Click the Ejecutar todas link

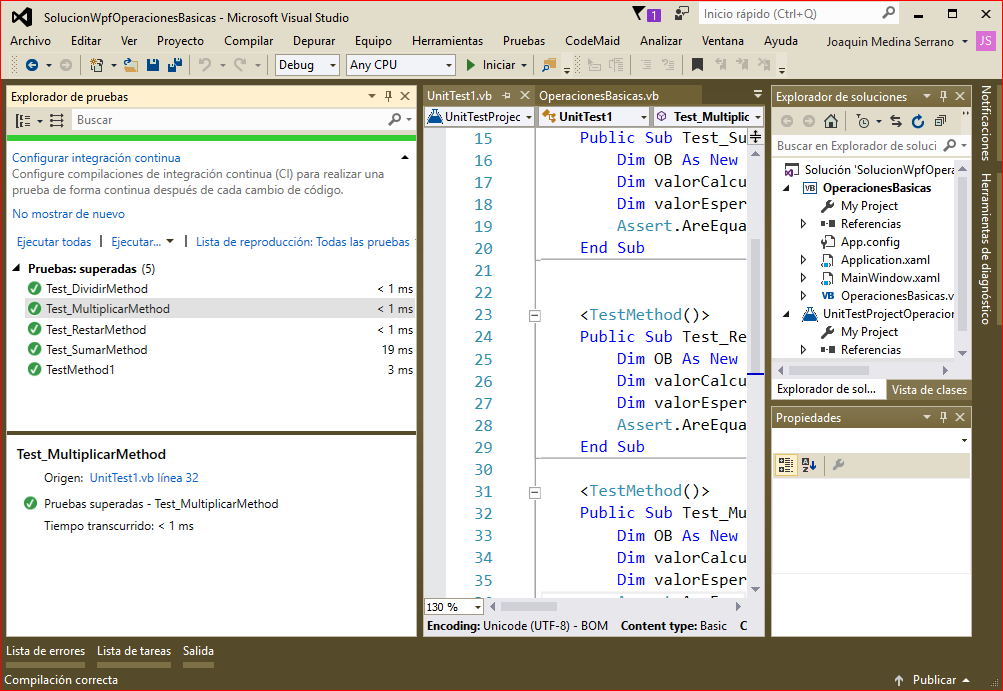54,242
